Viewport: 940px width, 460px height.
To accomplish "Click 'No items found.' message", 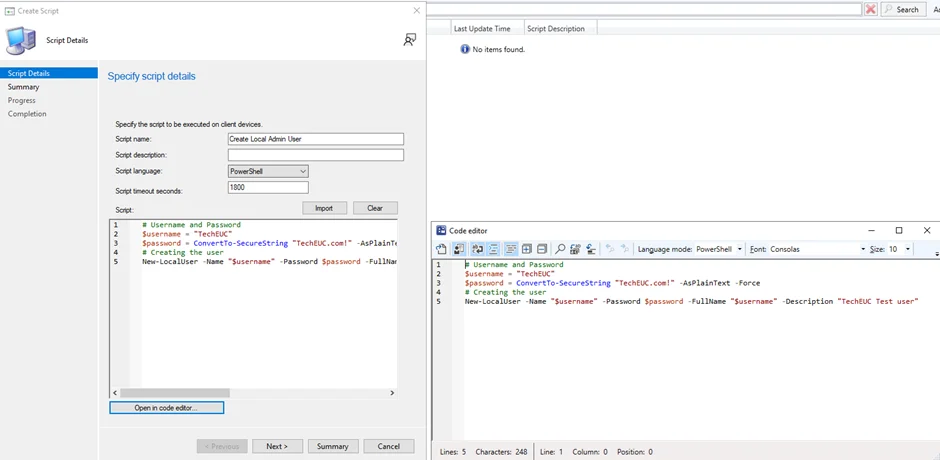I will [x=499, y=50].
